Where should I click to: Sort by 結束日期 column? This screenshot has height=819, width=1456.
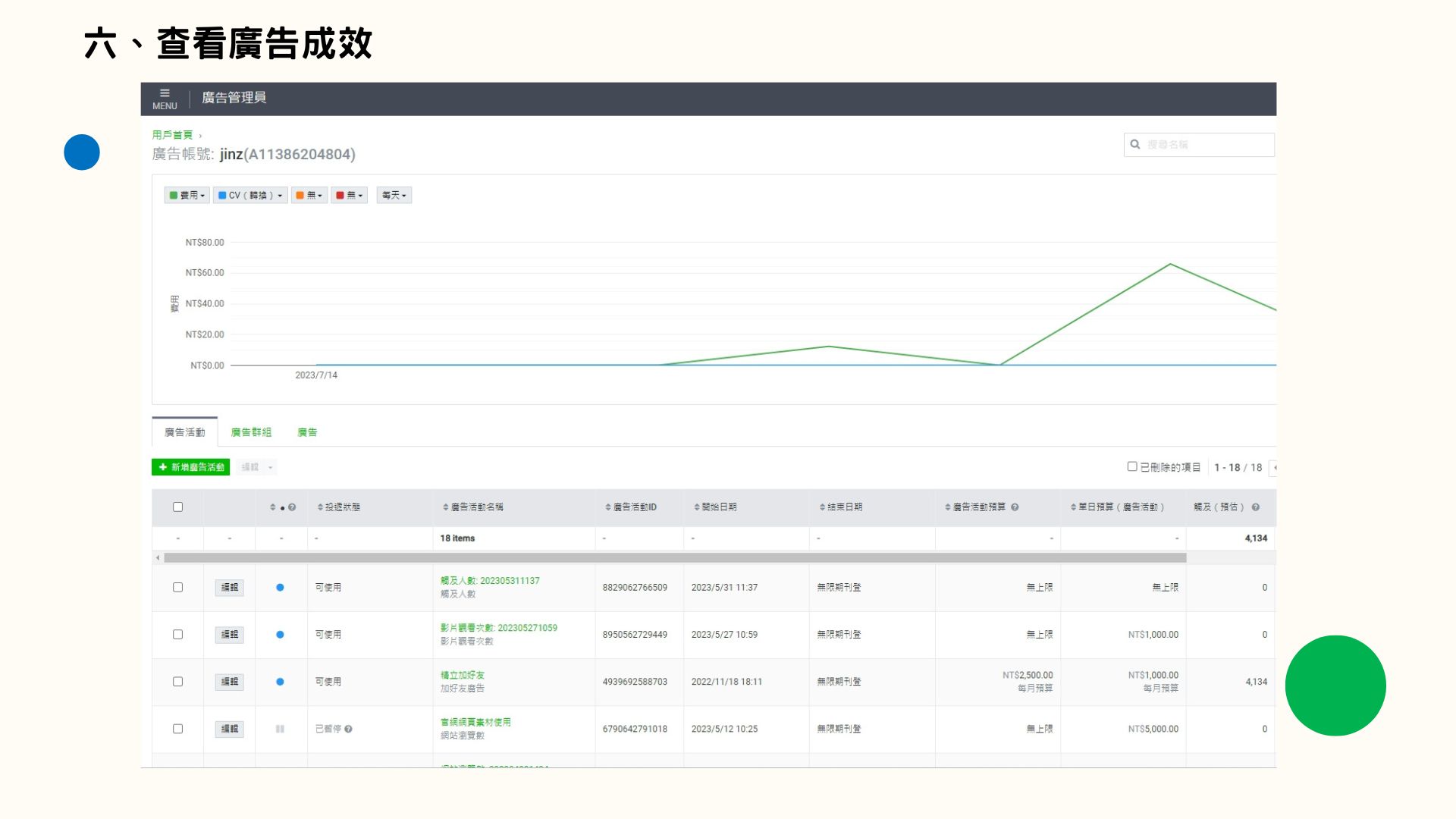point(841,507)
